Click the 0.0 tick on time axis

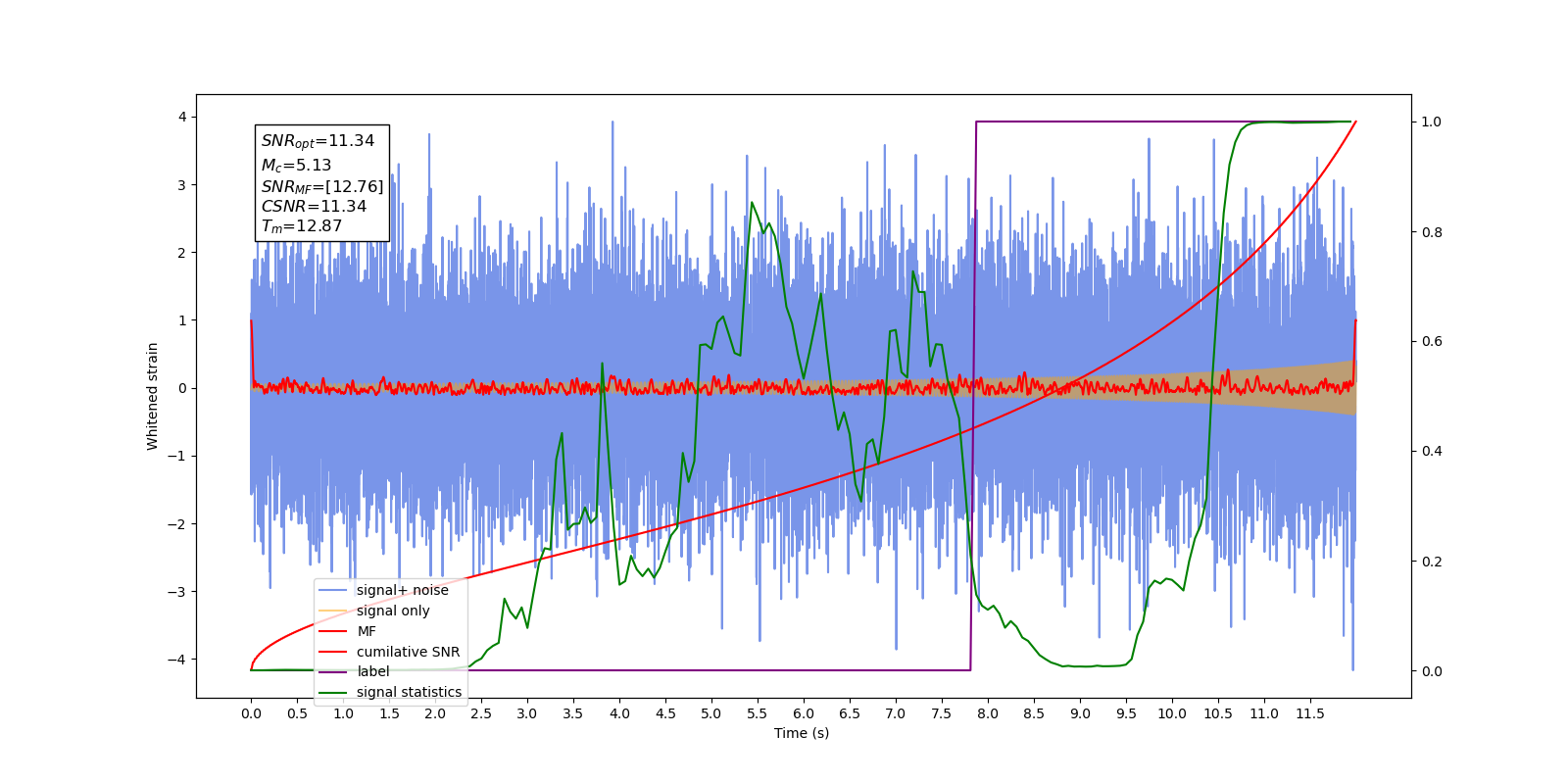coord(251,713)
